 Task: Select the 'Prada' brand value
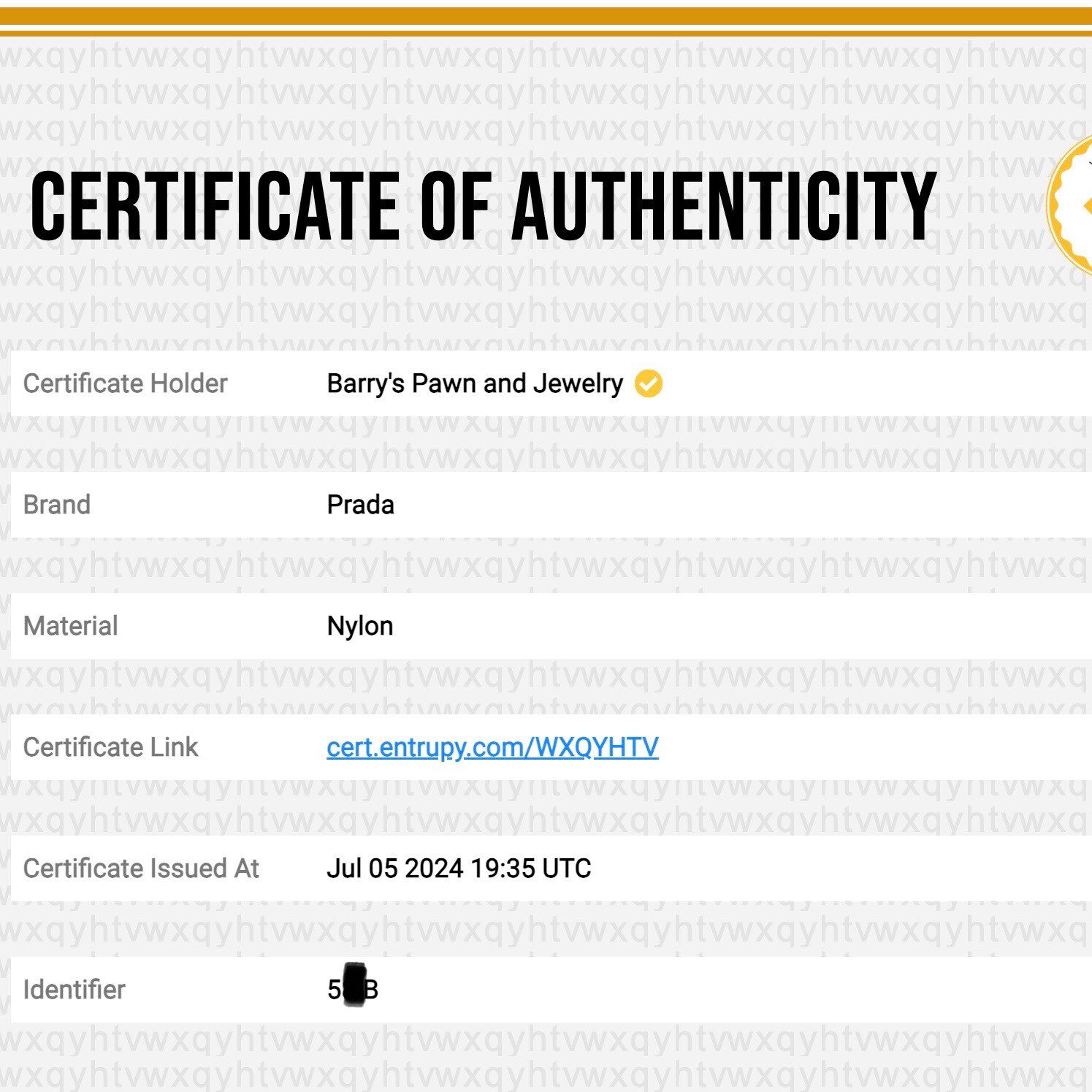(x=360, y=505)
